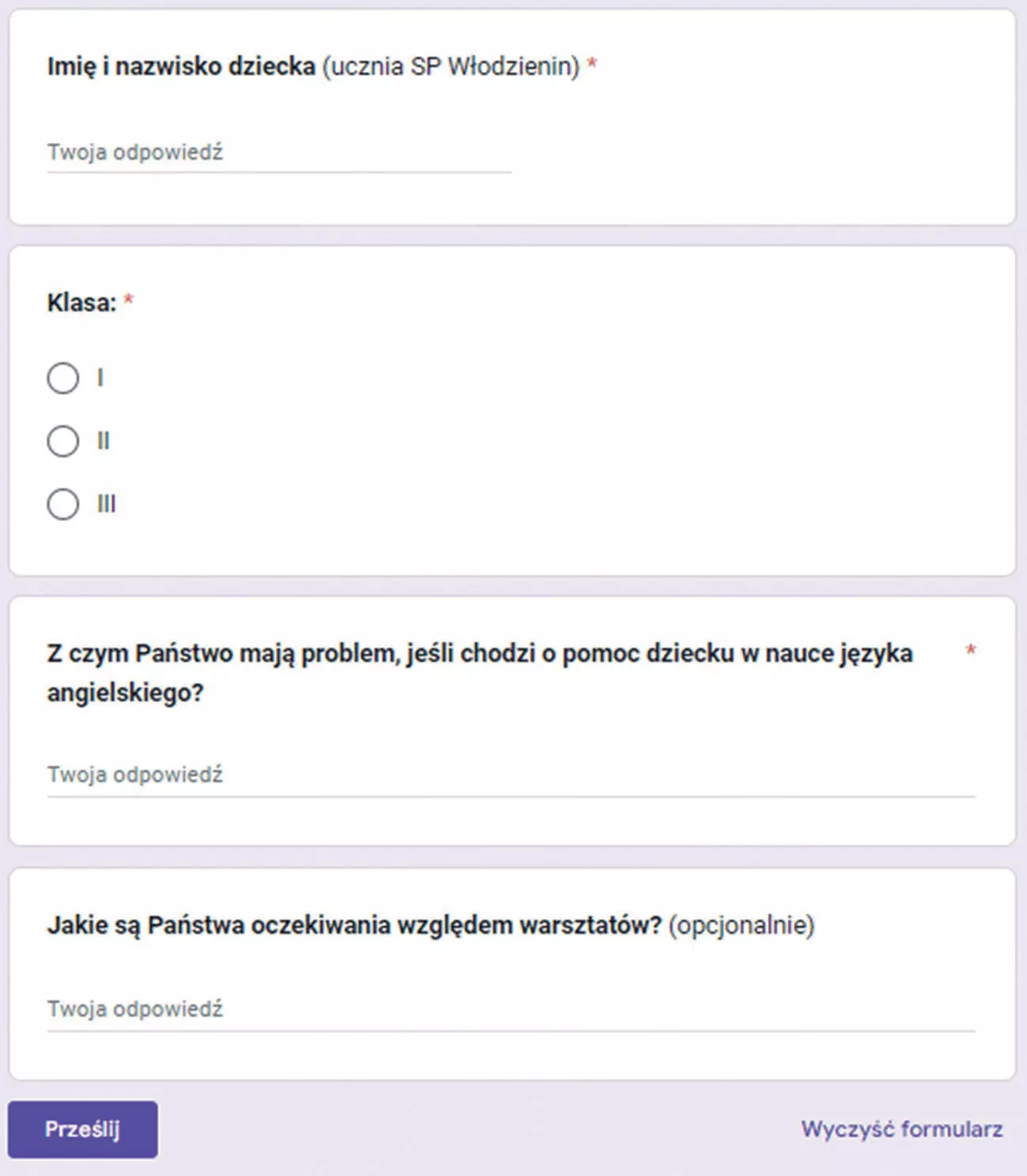Submit the form with Prześlij button
Screen dimensions: 1027x1176
click(83, 1129)
